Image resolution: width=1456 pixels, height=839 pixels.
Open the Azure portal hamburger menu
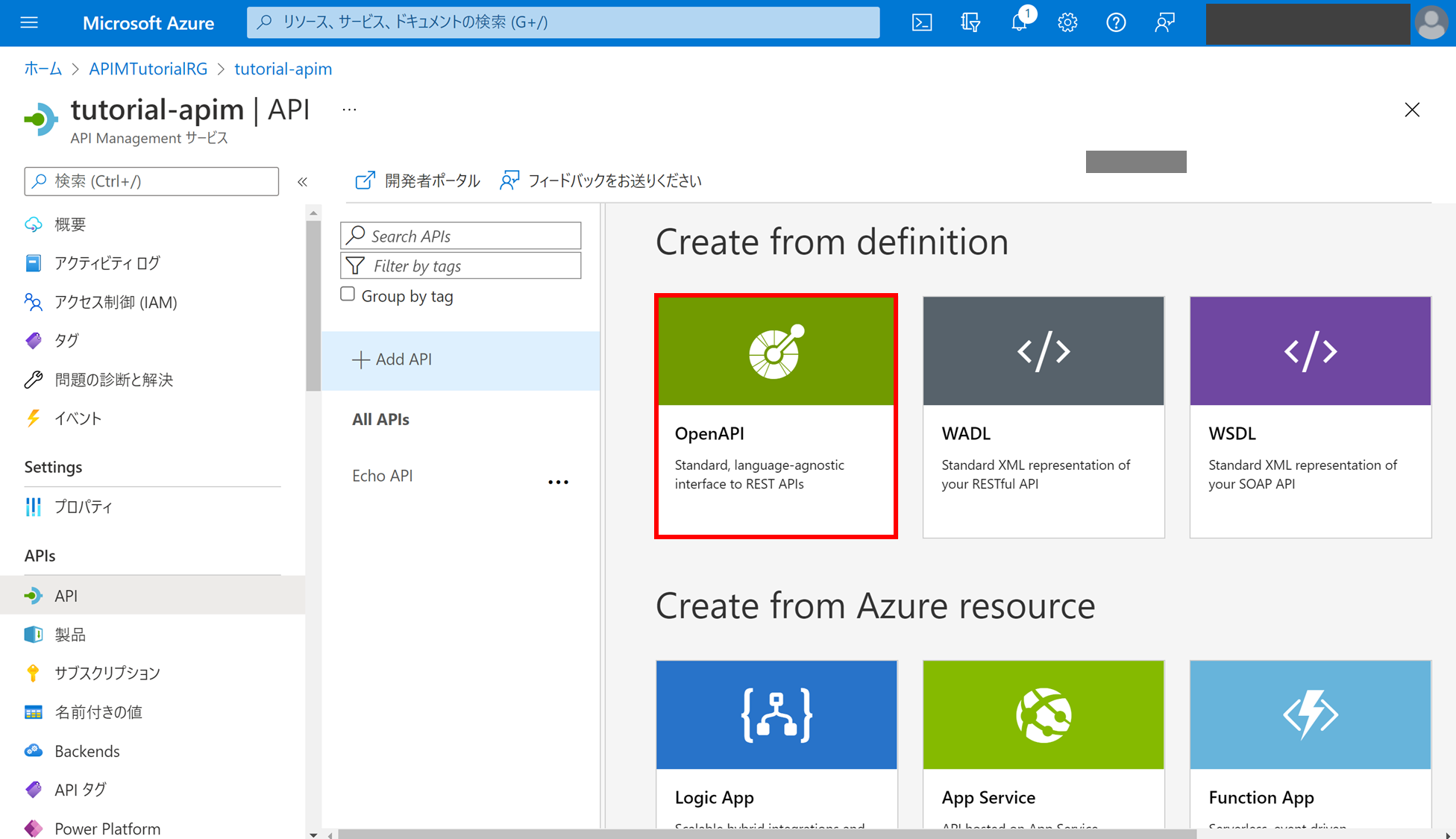(x=29, y=22)
